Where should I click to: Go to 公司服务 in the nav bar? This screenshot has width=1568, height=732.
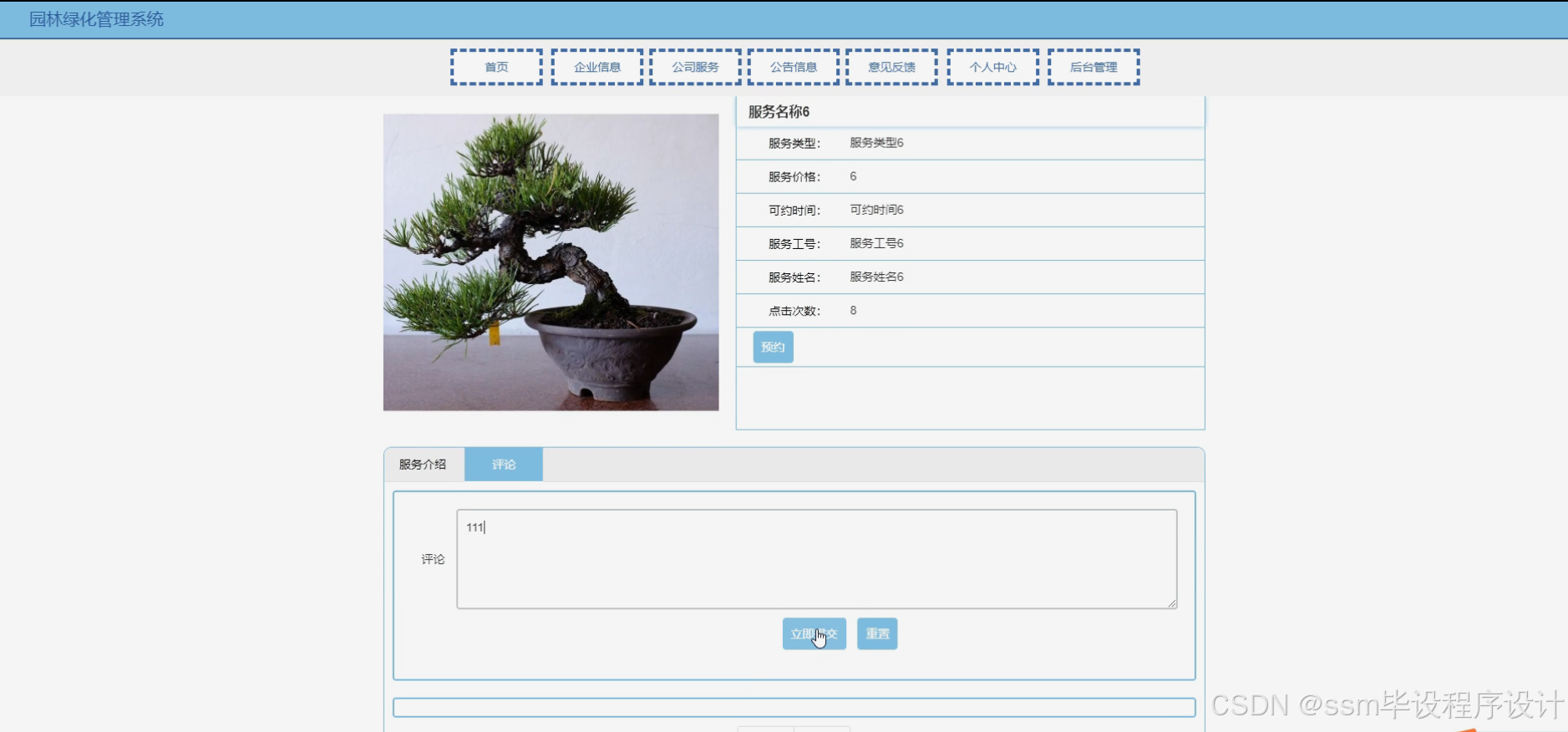tap(695, 67)
